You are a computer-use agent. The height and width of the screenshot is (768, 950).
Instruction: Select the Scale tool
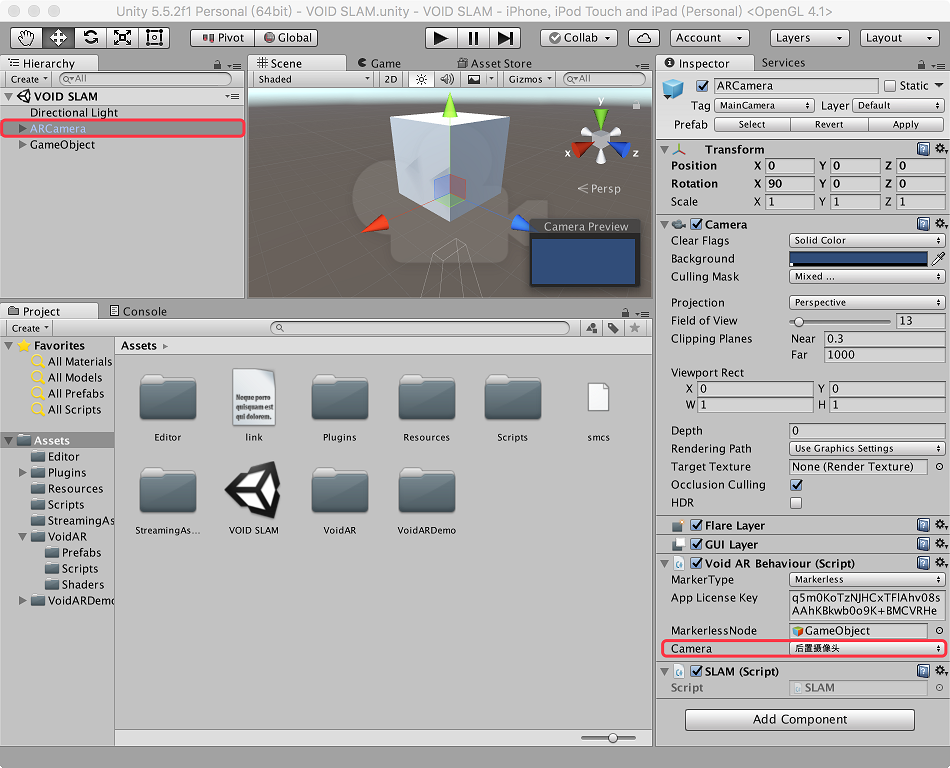[122, 38]
